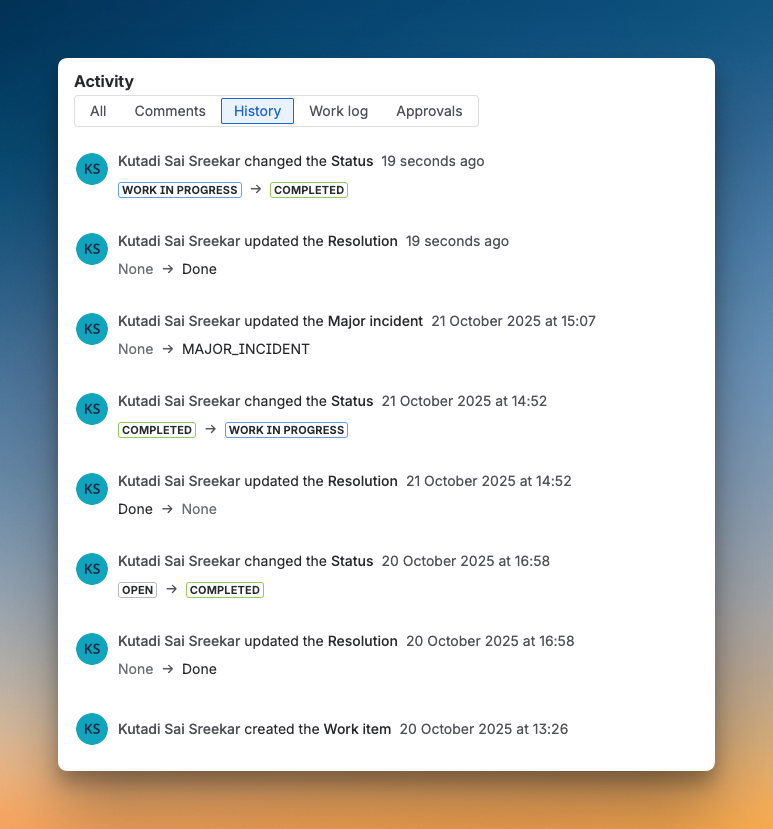This screenshot has height=829, width=773.
Task: Click the KS avatar on the Major incident entry
Action: coord(92,329)
